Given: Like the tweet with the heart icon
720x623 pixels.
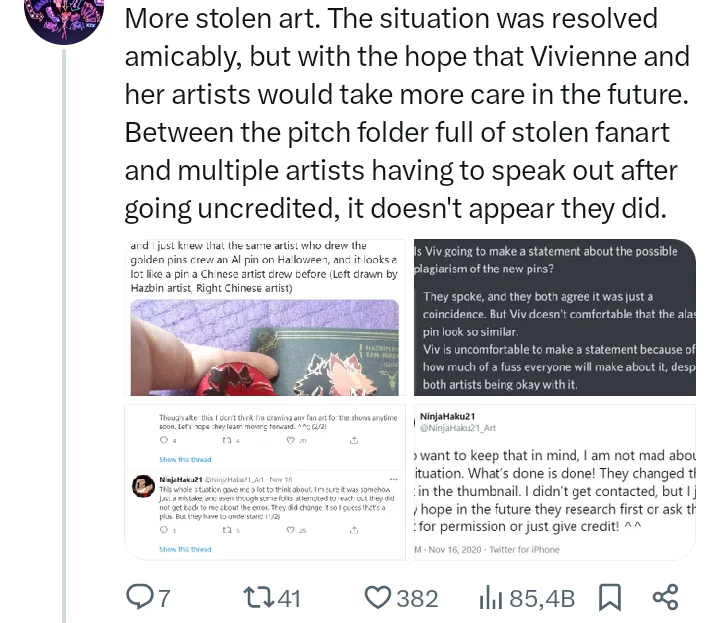Looking at the screenshot, I should [377, 597].
